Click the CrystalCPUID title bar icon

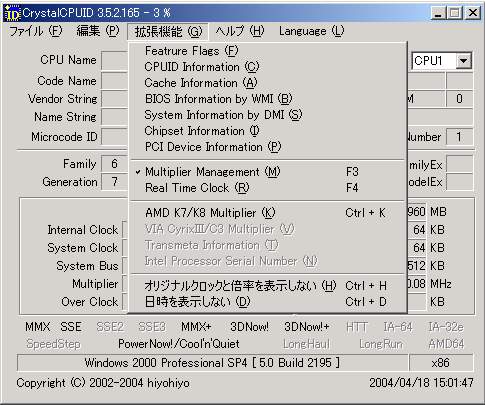click(12, 13)
